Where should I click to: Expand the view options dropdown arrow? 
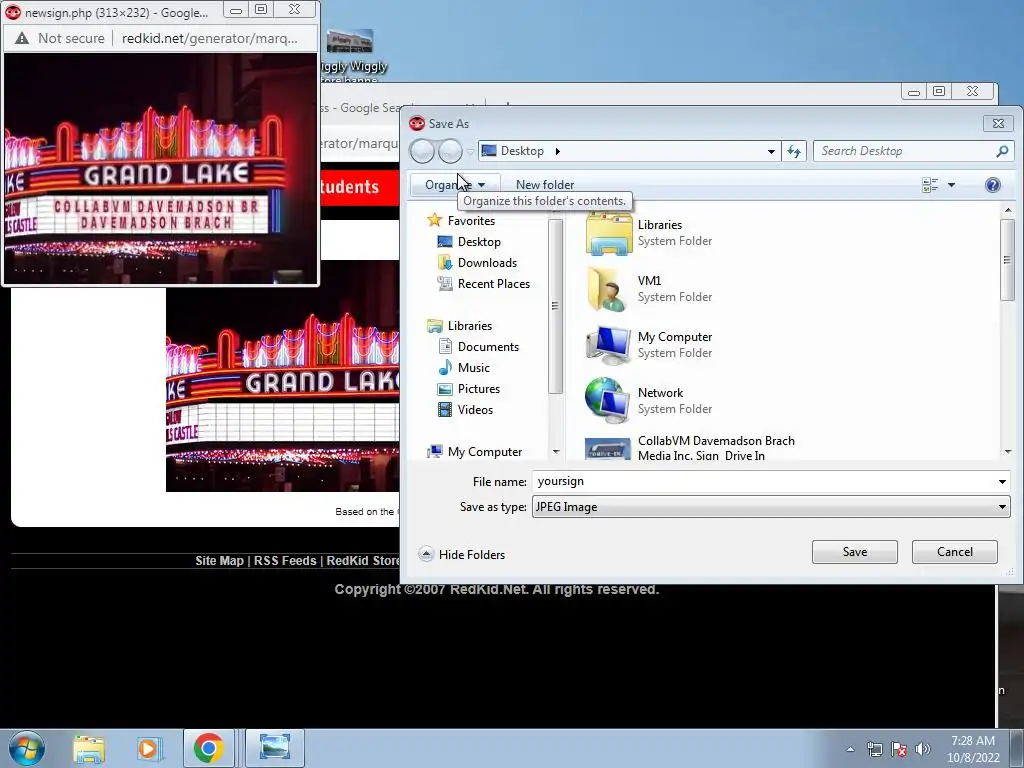[952, 185]
